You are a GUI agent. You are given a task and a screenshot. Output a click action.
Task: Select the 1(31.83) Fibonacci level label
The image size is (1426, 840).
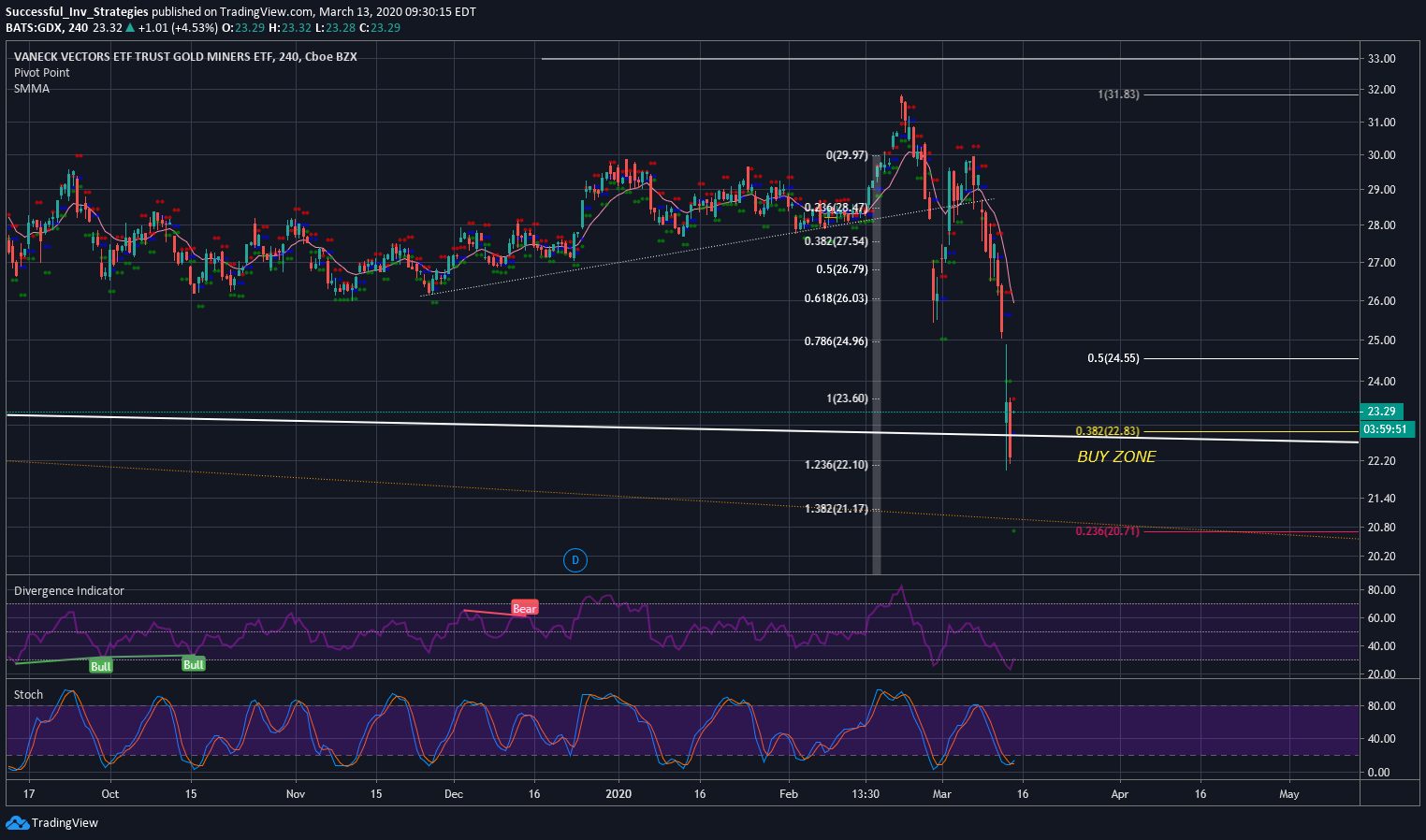(1118, 94)
